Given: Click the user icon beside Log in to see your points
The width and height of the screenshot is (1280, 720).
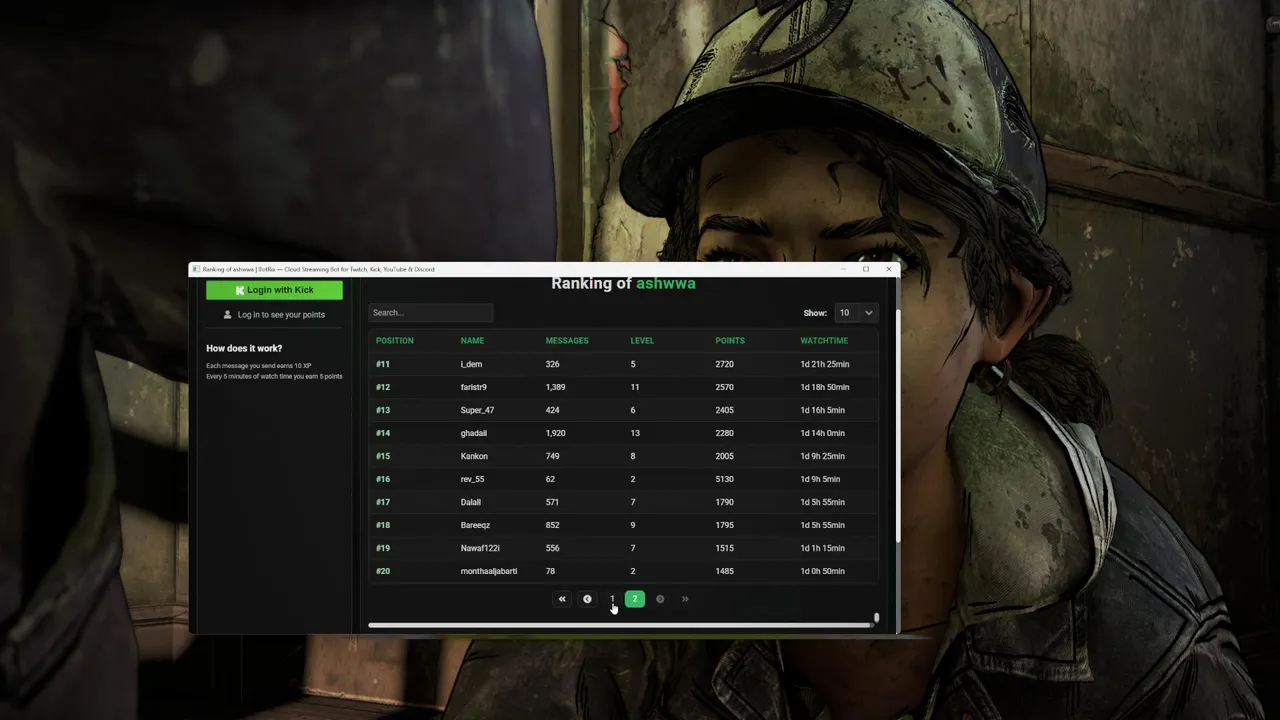Looking at the screenshot, I should [x=228, y=315].
